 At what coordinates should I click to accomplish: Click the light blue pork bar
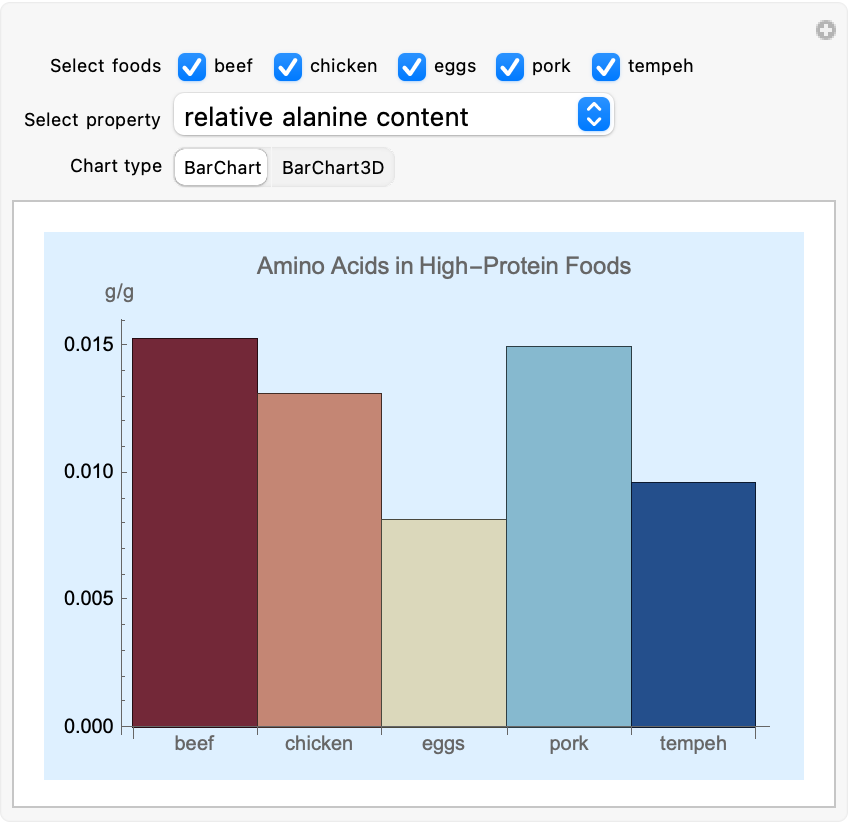(568, 536)
